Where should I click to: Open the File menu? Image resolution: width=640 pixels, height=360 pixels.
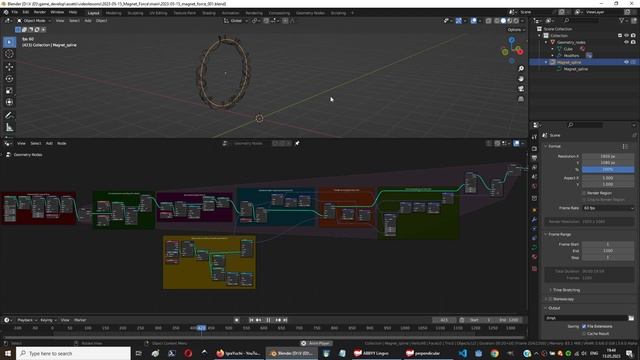[15, 12]
